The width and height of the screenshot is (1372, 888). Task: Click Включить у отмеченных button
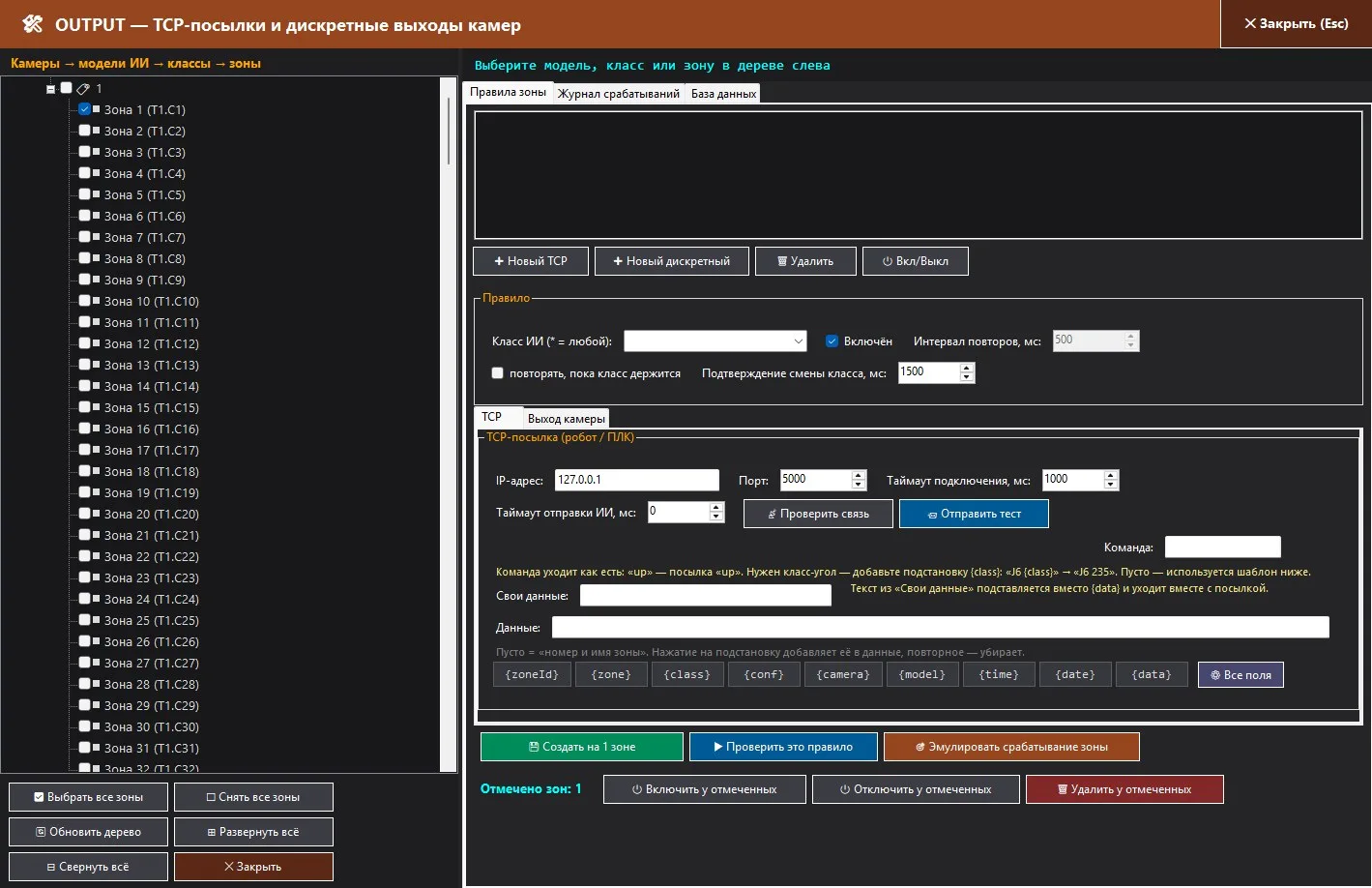(705, 789)
